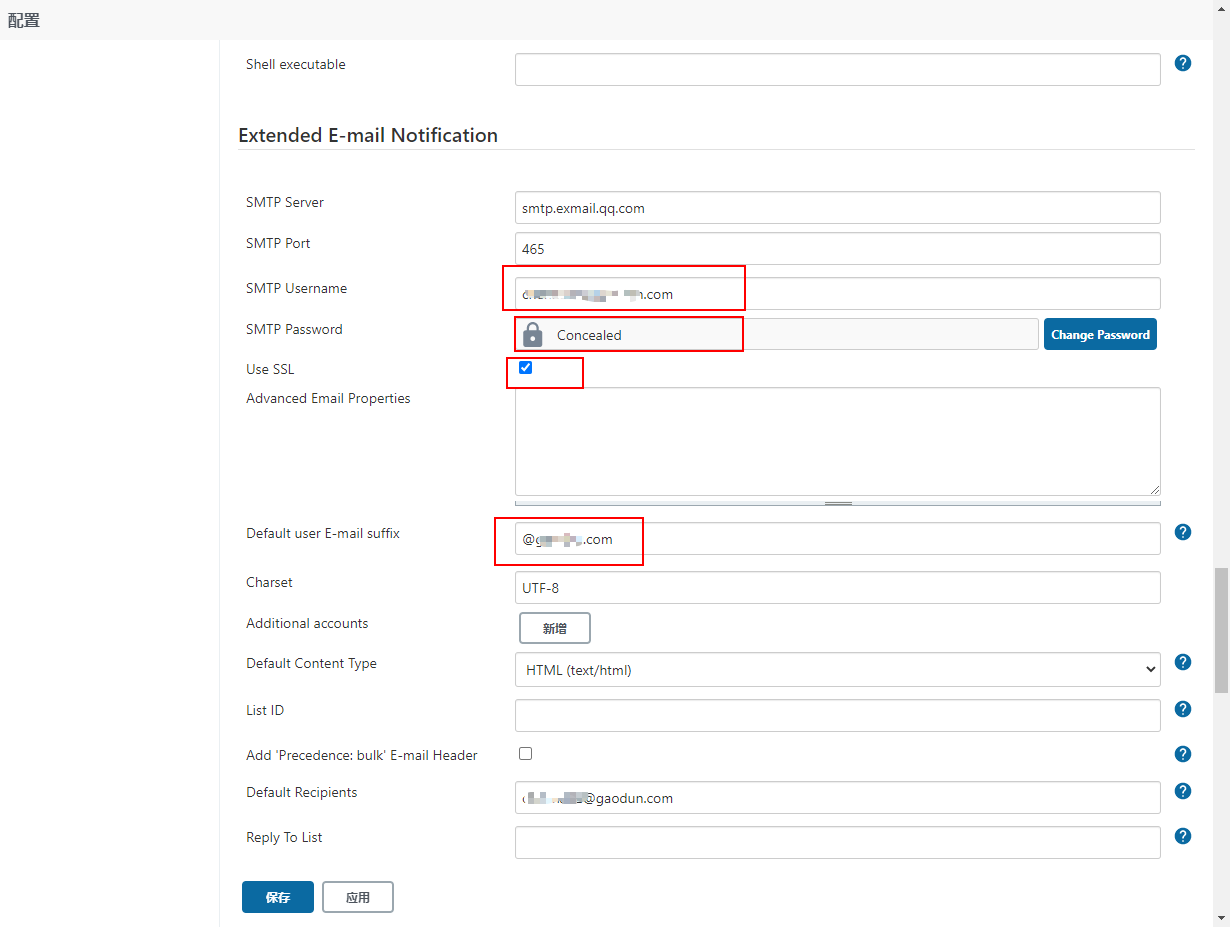
Task: Open help for Reply To List
Action: coord(1183,836)
